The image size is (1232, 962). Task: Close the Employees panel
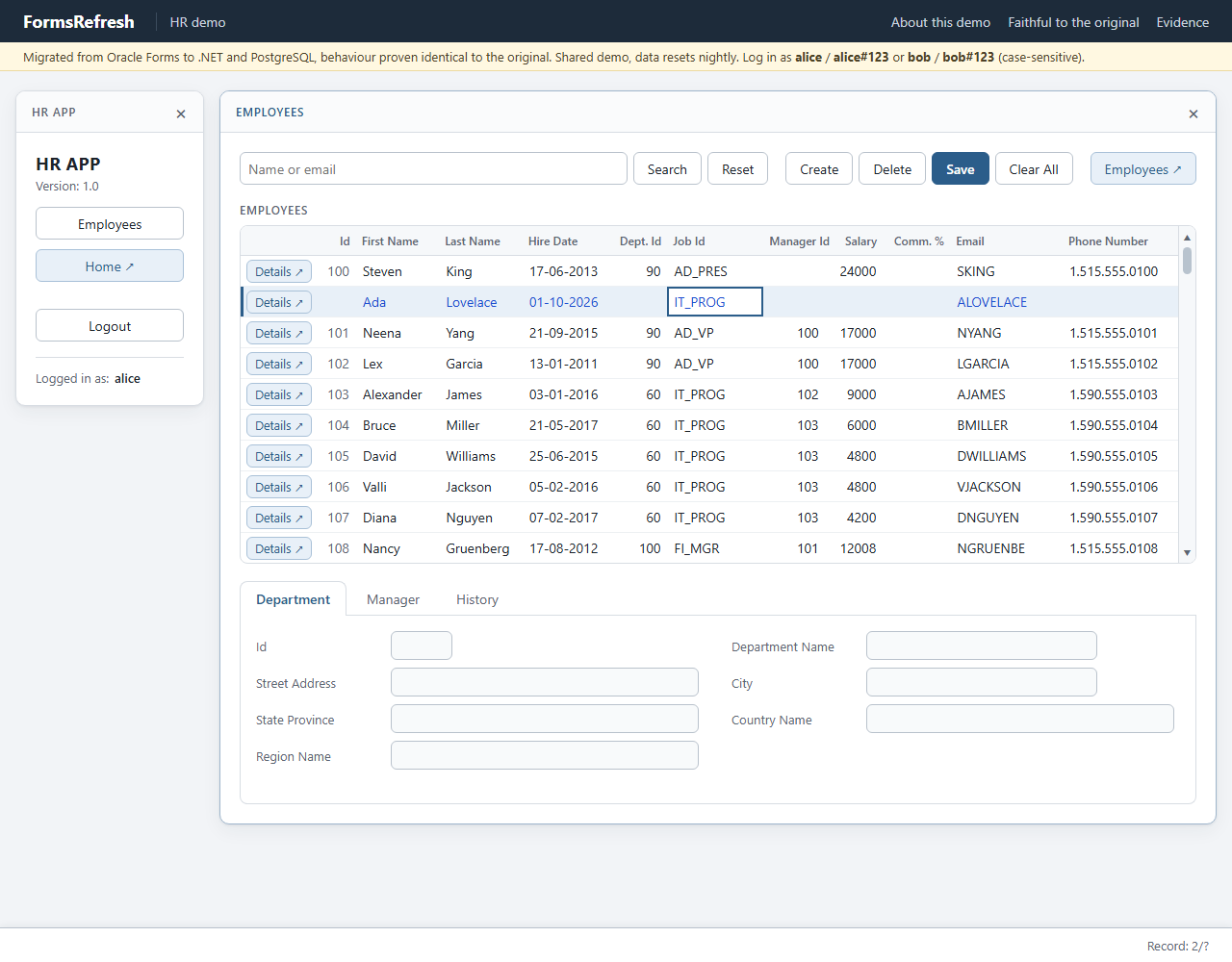pos(1193,114)
